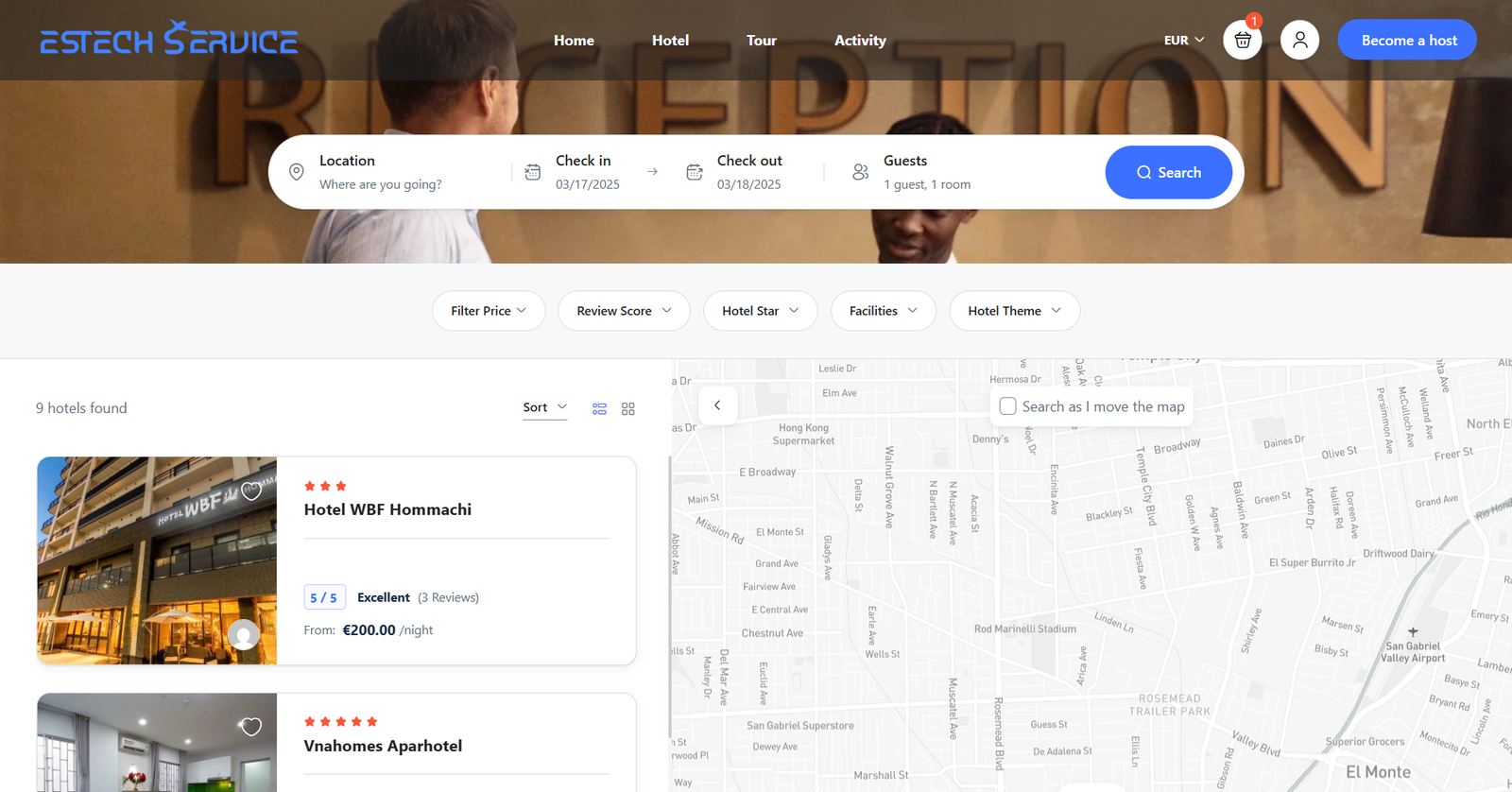Viewport: 1512px width, 792px height.
Task: Click the Become a host button
Action: (1407, 40)
